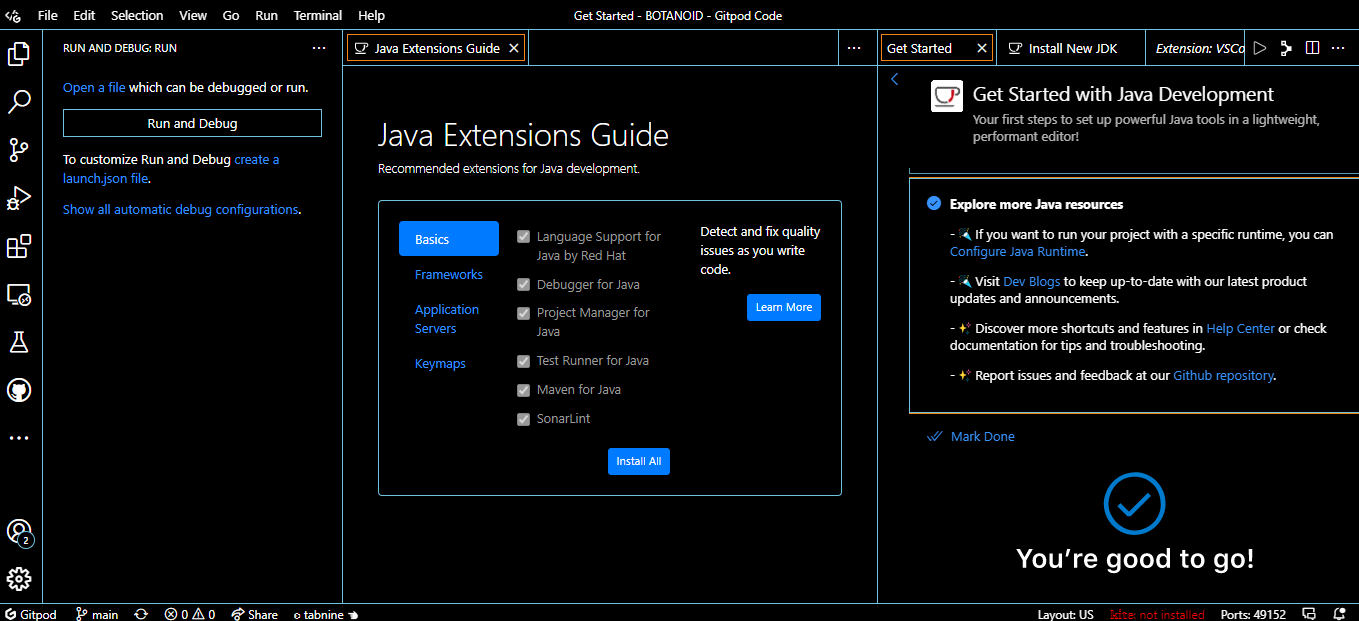The height and width of the screenshot is (621, 1359).
Task: Toggle Project Manager for Java checkbox
Action: (523, 313)
